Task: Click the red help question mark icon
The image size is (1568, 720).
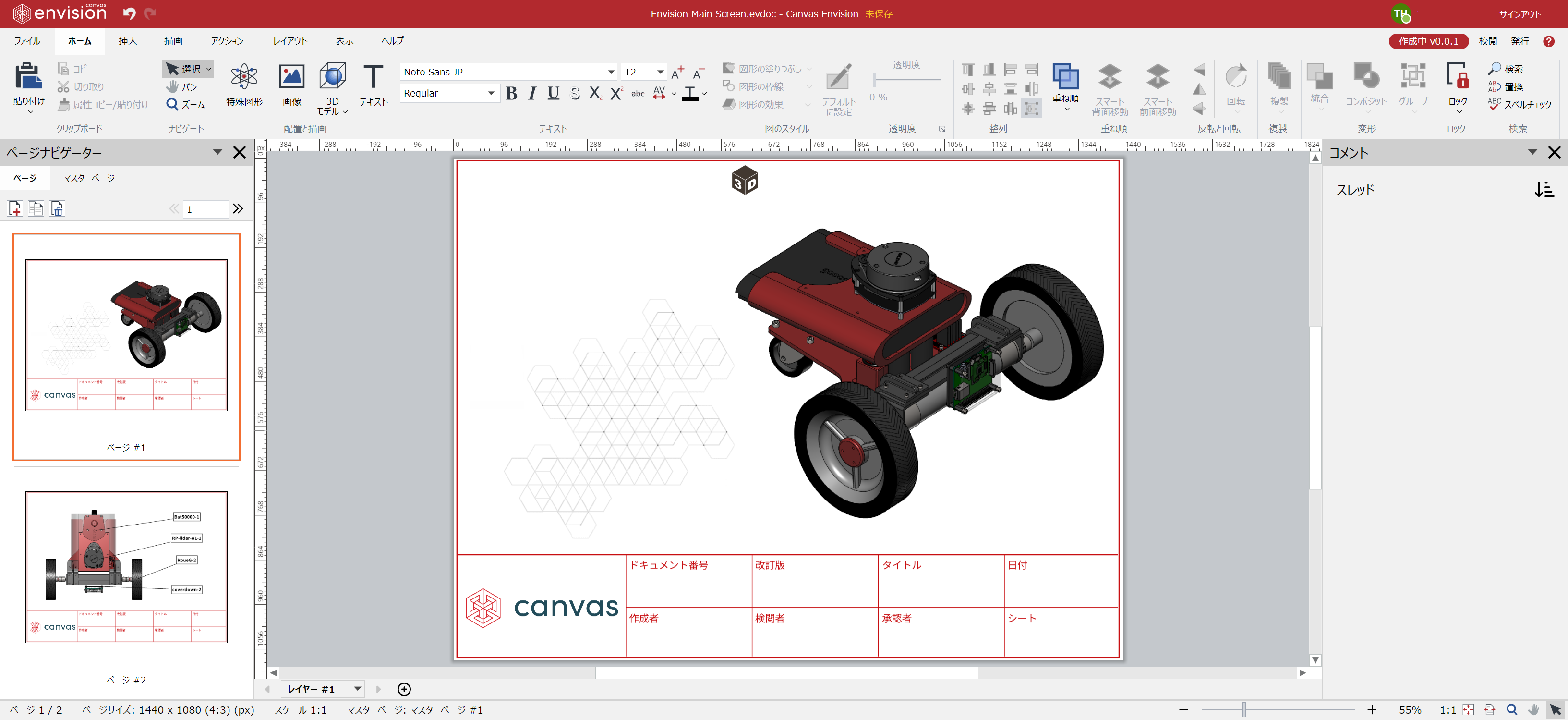Action: [1548, 41]
